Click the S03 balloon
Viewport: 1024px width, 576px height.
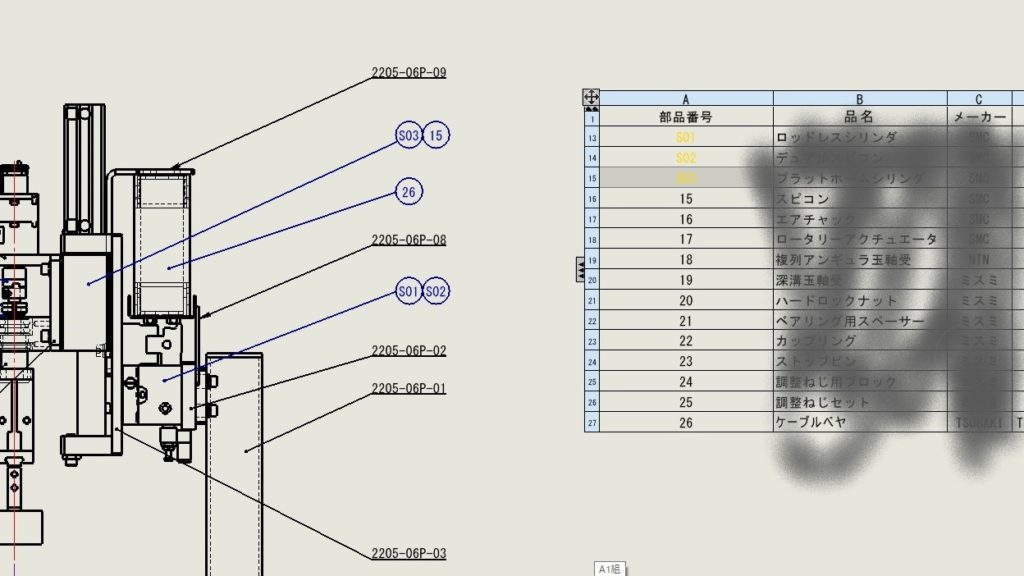pyautogui.click(x=408, y=136)
